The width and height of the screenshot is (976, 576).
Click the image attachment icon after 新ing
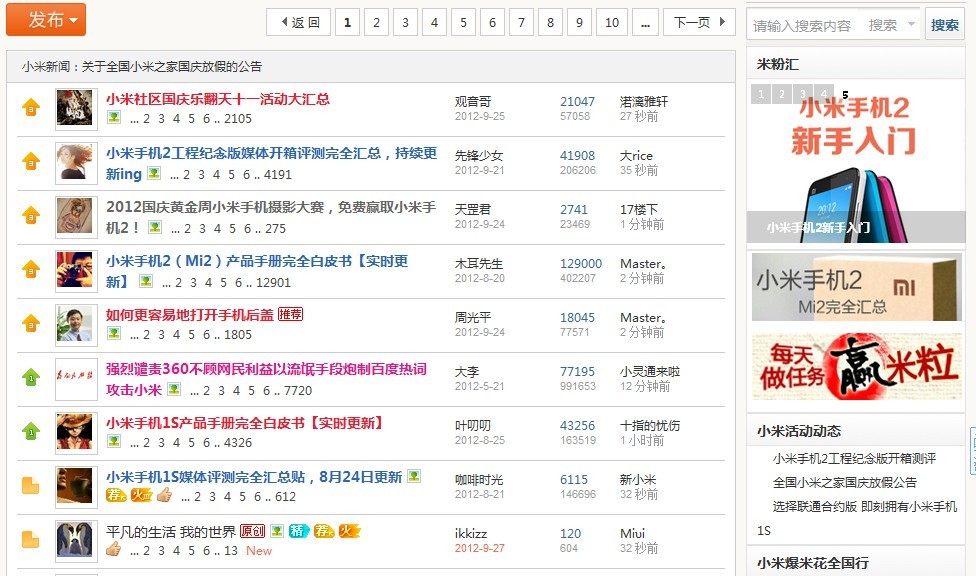[x=154, y=173]
